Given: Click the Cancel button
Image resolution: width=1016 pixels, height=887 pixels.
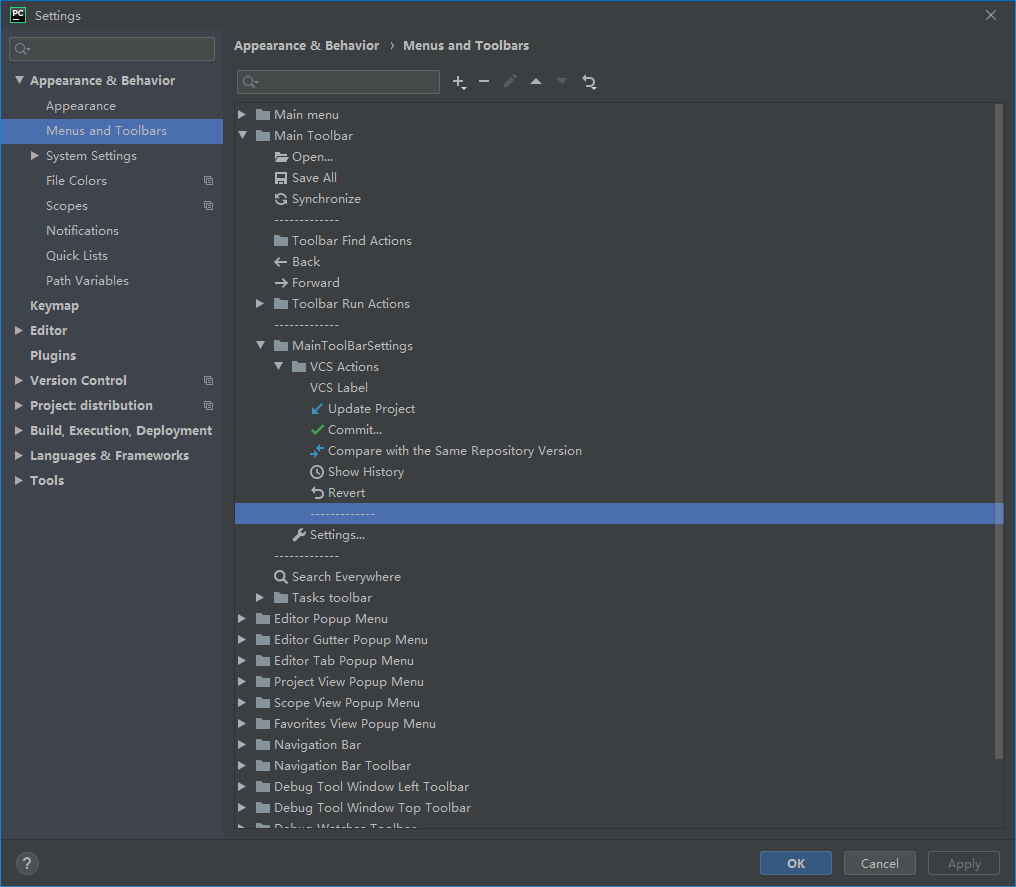Looking at the screenshot, I should coord(879,863).
